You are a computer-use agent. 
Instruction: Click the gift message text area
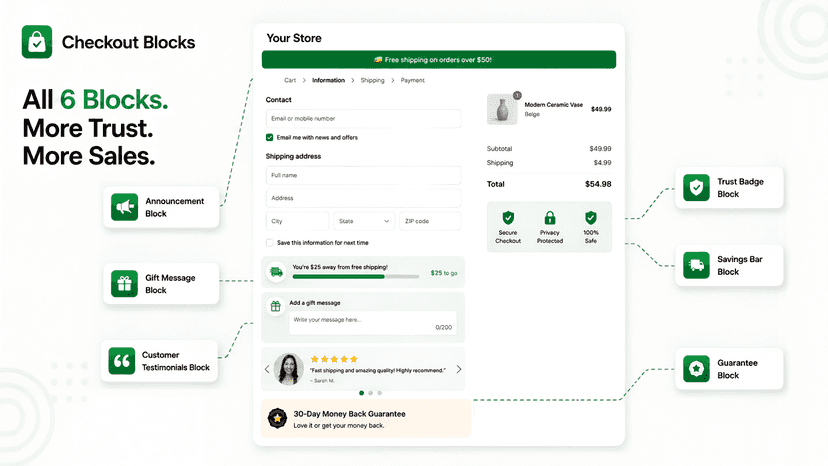[373, 323]
